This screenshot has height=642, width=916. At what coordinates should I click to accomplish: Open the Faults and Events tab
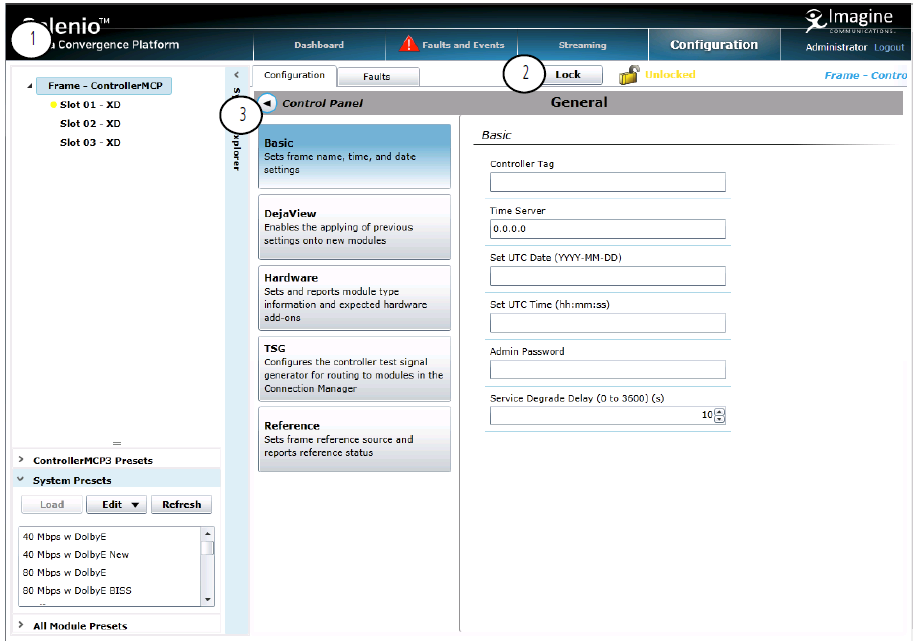click(452, 45)
